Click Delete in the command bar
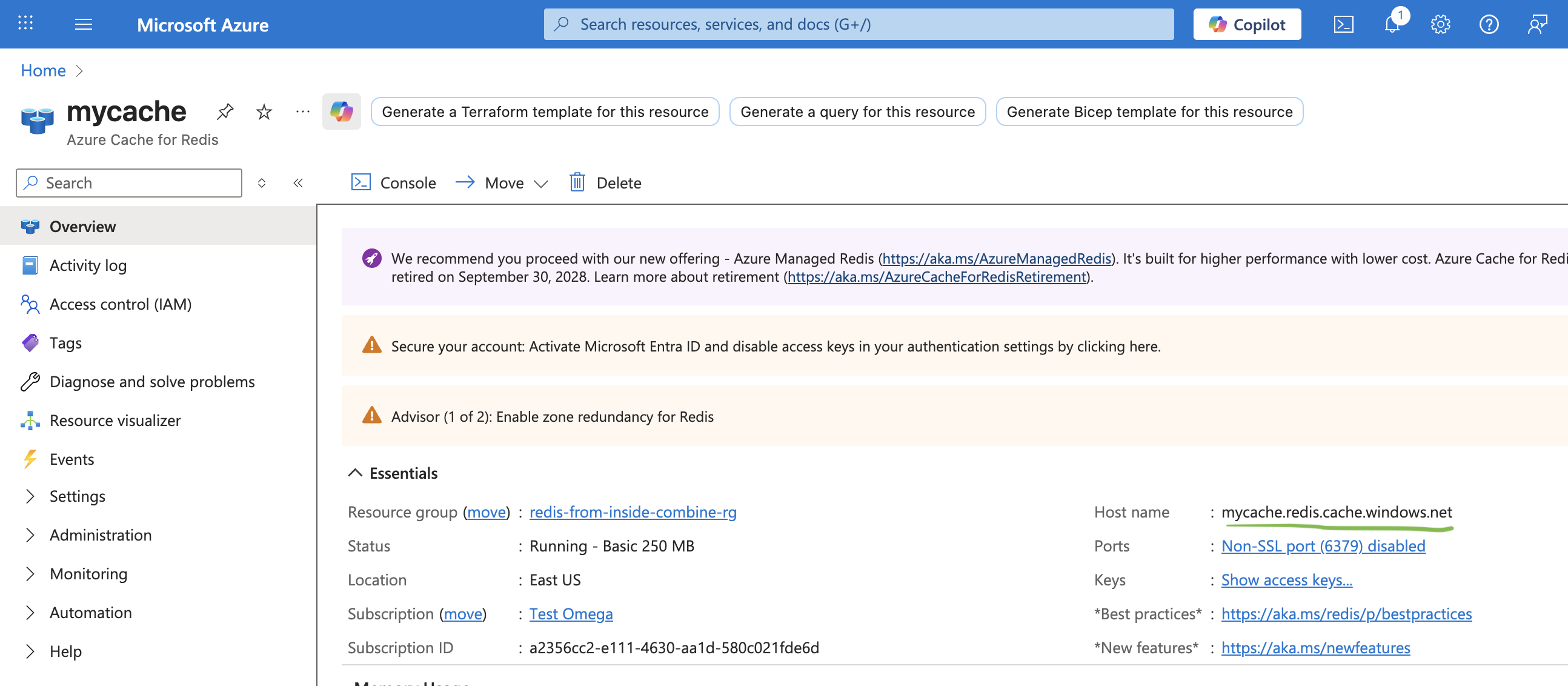 click(x=606, y=183)
